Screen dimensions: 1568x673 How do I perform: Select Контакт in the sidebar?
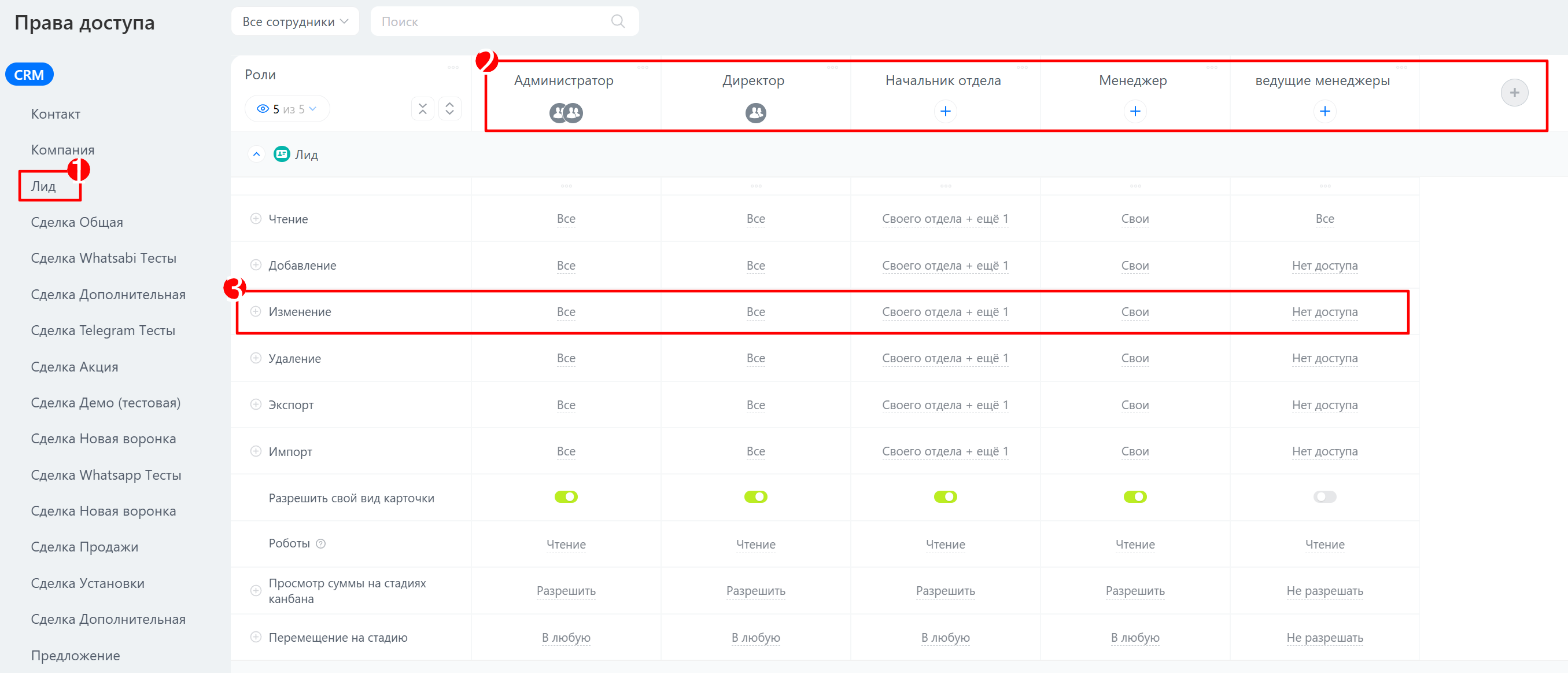coord(56,114)
